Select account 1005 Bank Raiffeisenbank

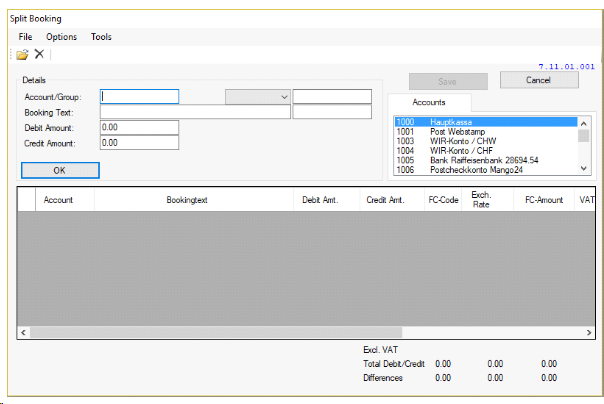point(486,160)
